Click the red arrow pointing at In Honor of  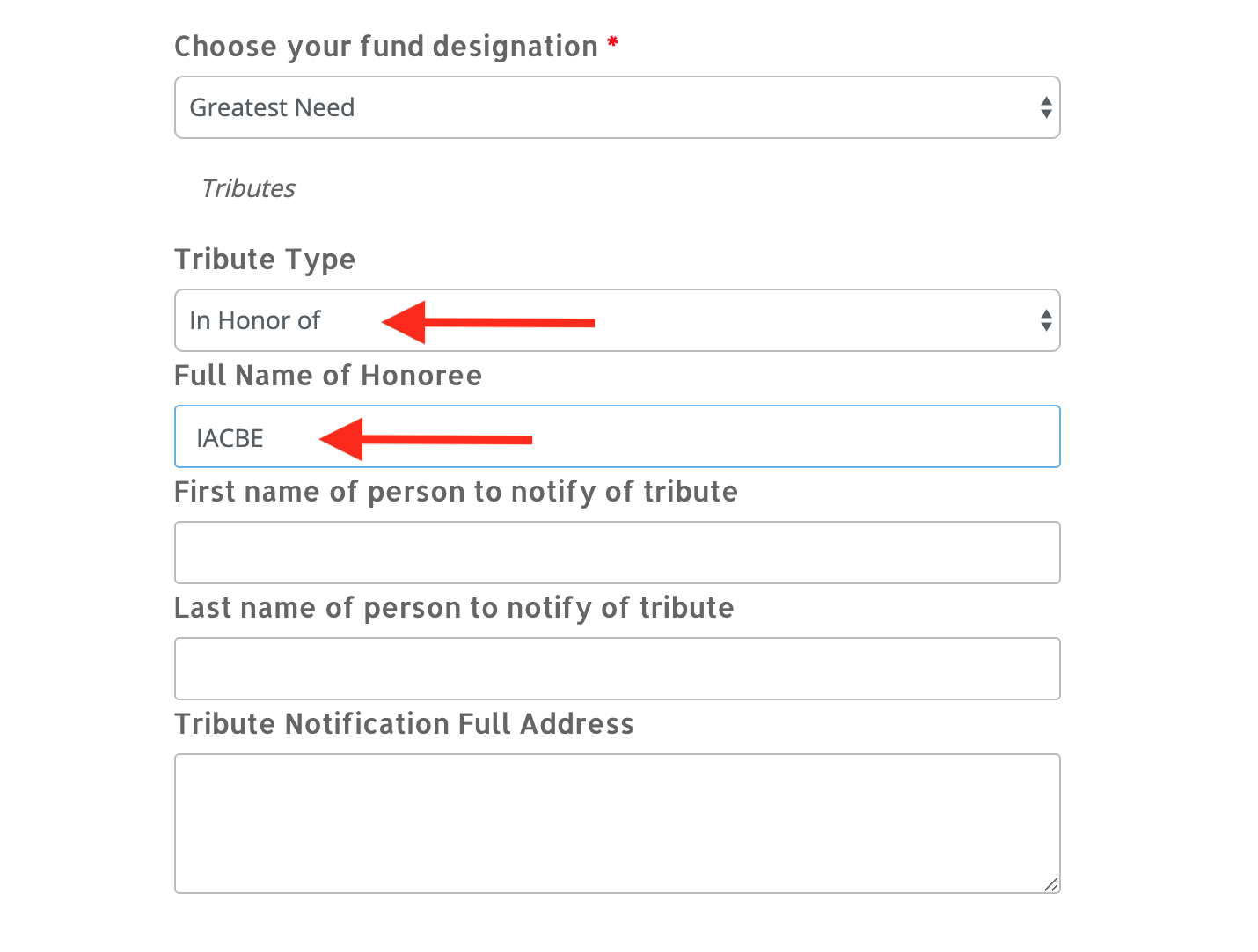pyautogui.click(x=488, y=322)
